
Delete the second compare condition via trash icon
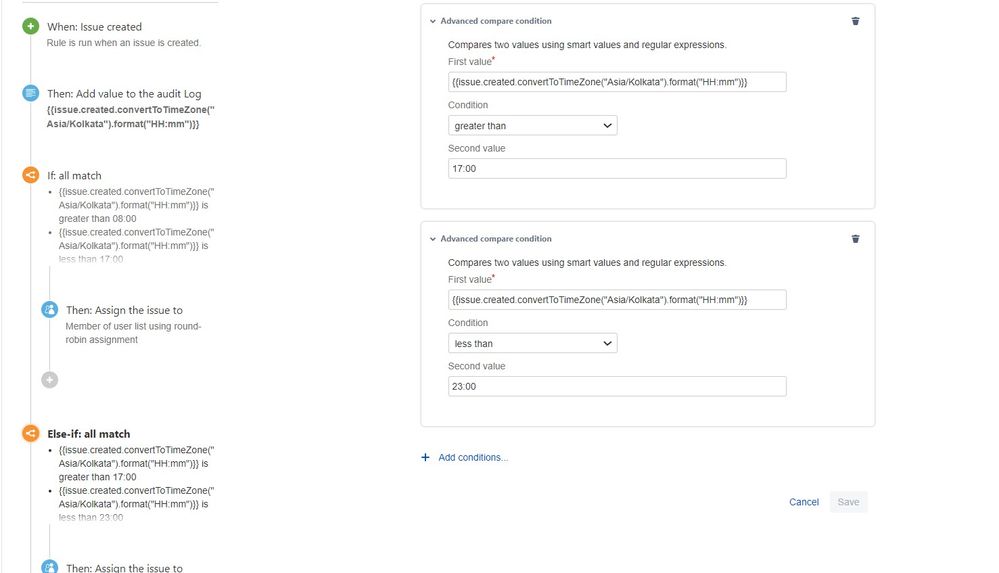pyautogui.click(x=855, y=239)
